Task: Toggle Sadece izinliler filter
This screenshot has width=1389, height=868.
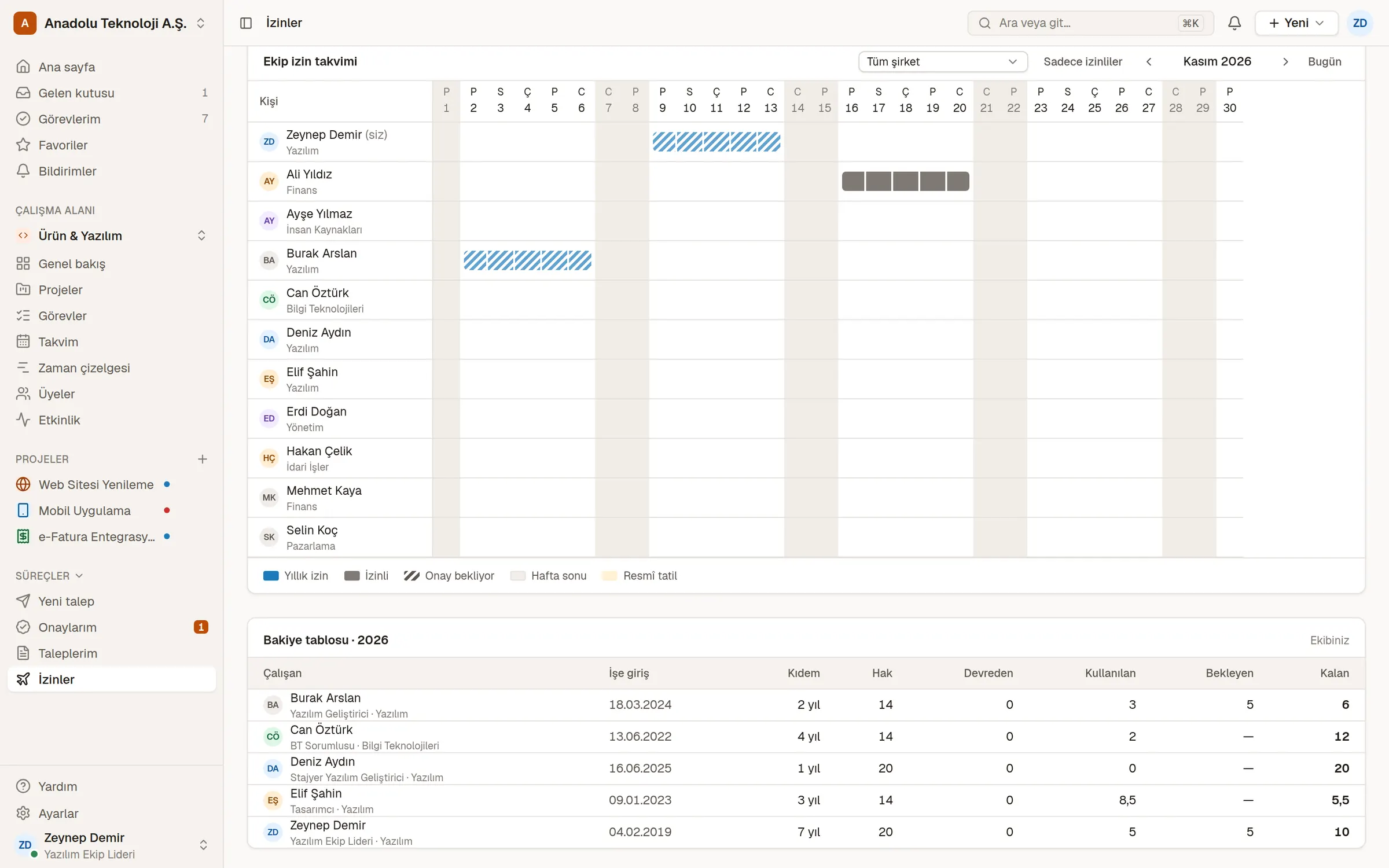Action: tap(1082, 61)
